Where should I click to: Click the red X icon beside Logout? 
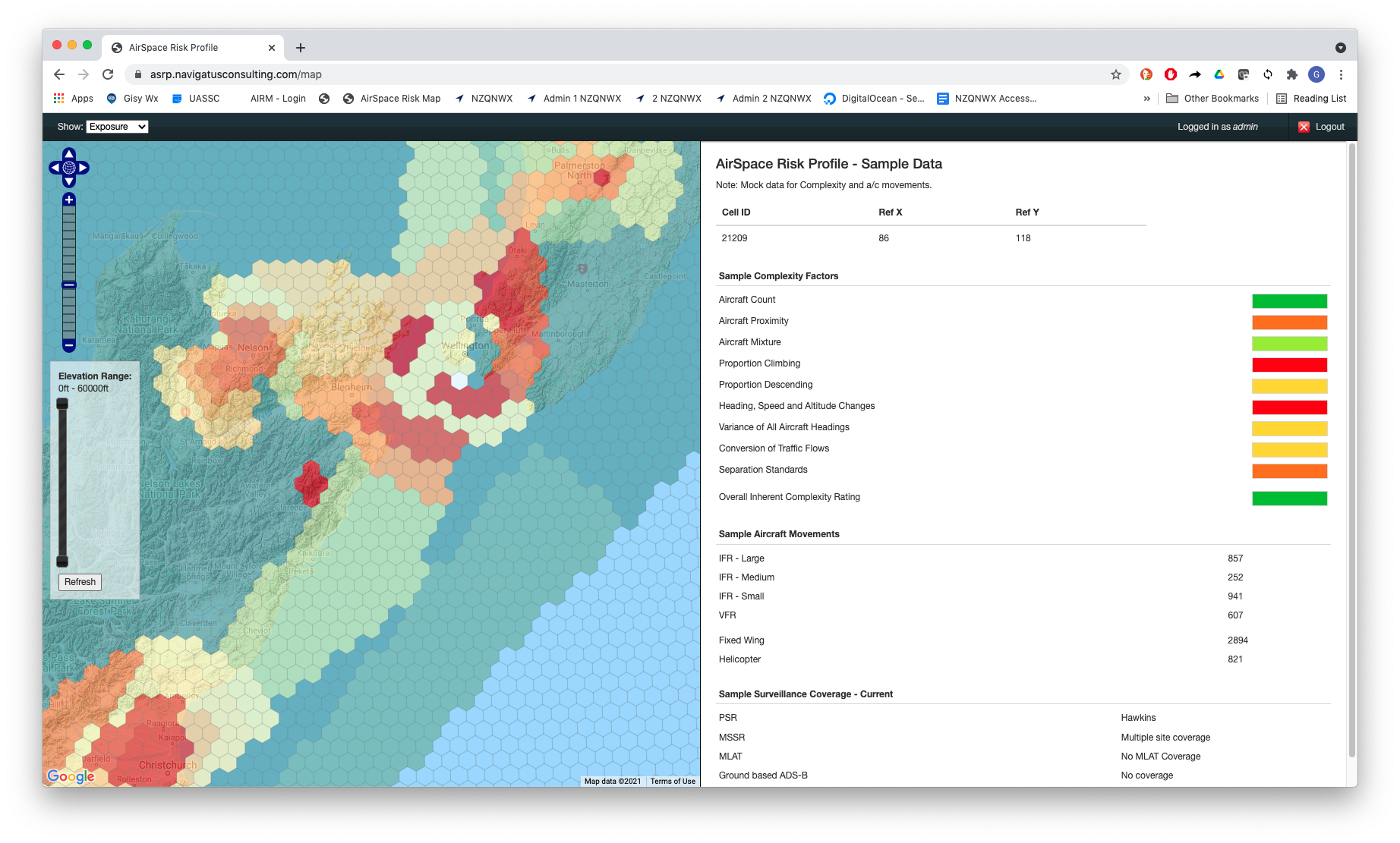pos(1304,127)
